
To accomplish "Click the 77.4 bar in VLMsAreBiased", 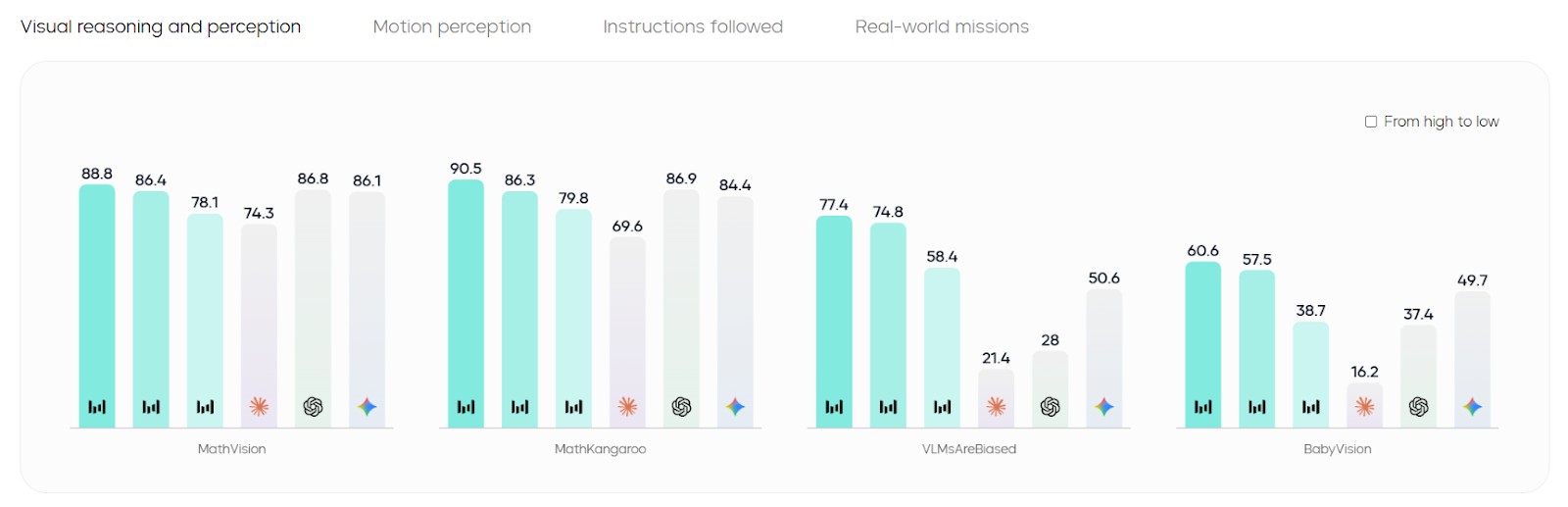I will 834,314.
